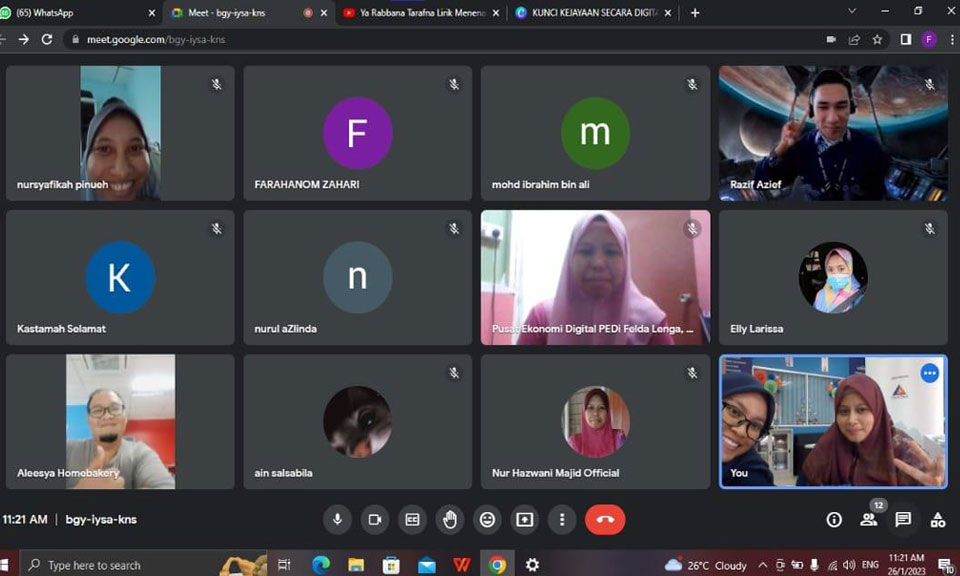The image size is (960, 576).
Task: Open the in-call chat panel
Action: [x=903, y=519]
